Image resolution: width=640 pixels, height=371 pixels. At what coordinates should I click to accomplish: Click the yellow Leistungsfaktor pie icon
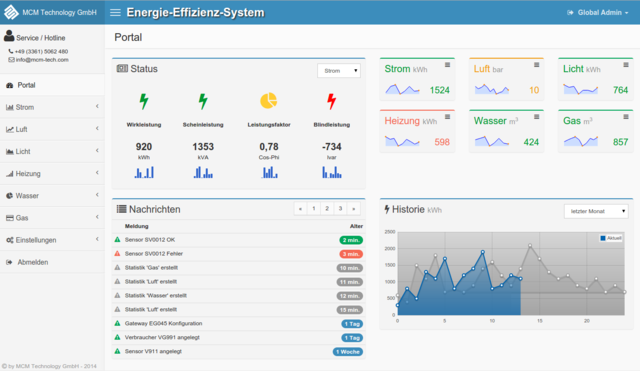click(x=269, y=101)
